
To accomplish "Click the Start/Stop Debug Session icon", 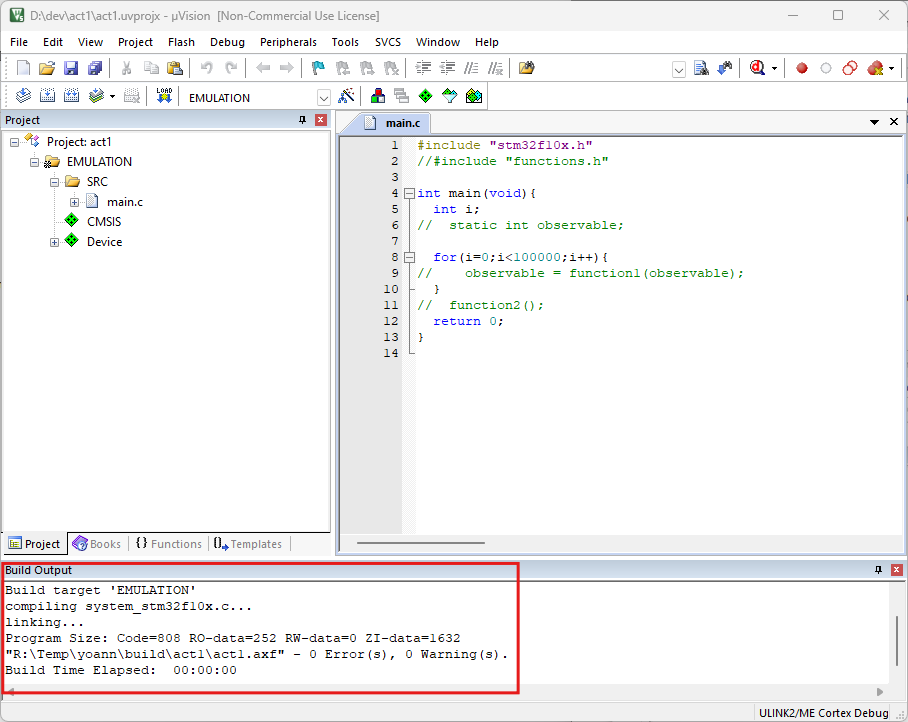I will [x=757, y=68].
